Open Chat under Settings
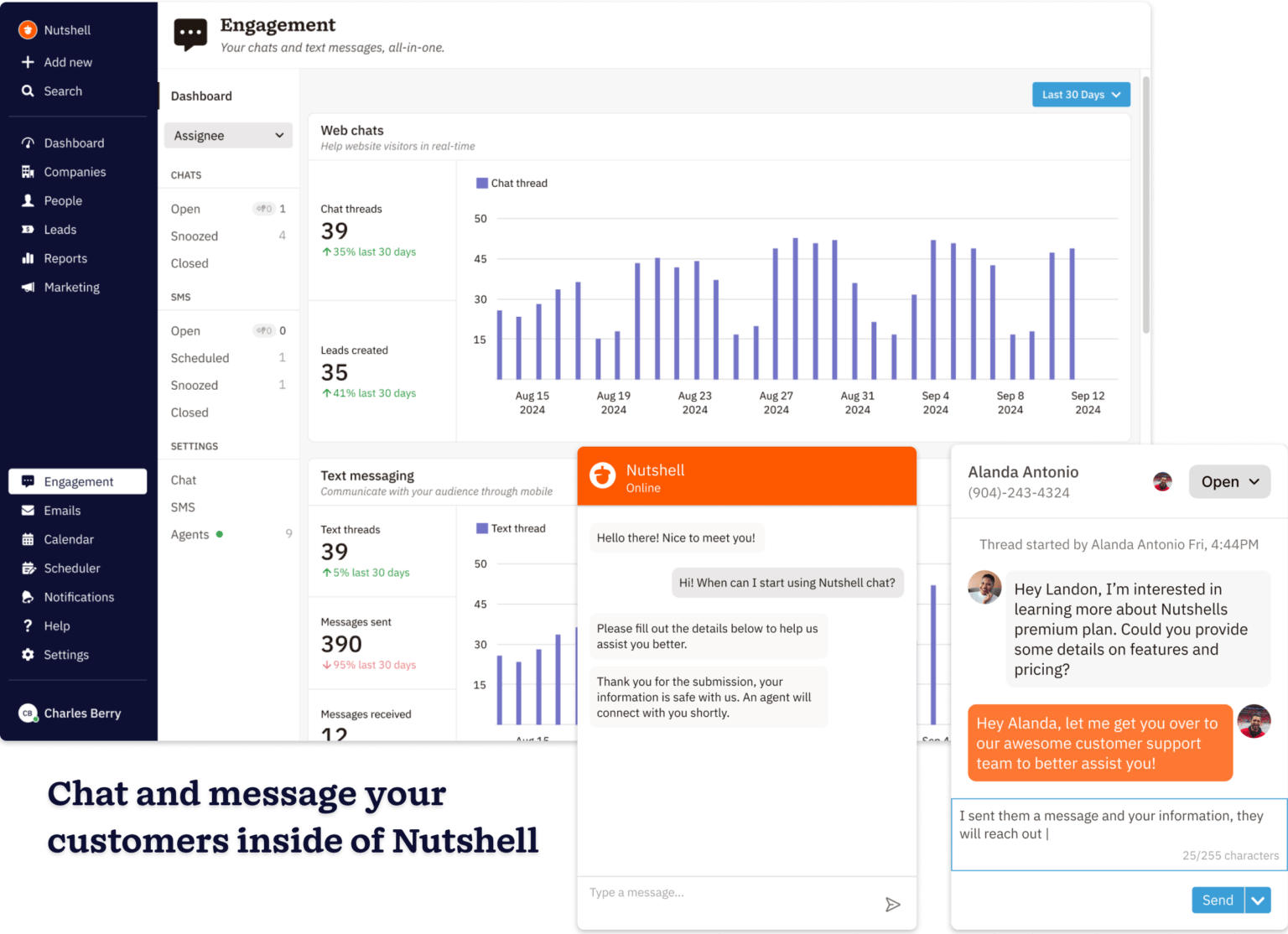The image size is (1288, 934). [x=183, y=480]
